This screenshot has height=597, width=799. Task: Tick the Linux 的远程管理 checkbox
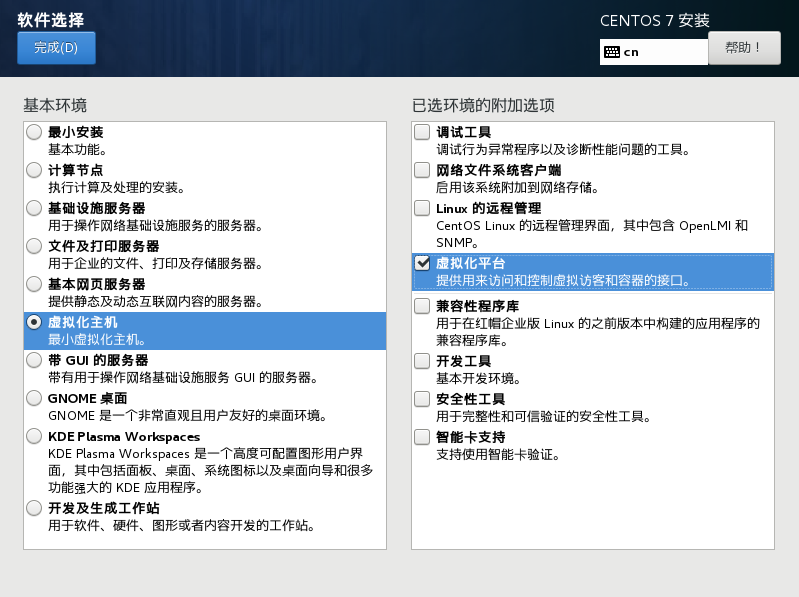pos(422,208)
